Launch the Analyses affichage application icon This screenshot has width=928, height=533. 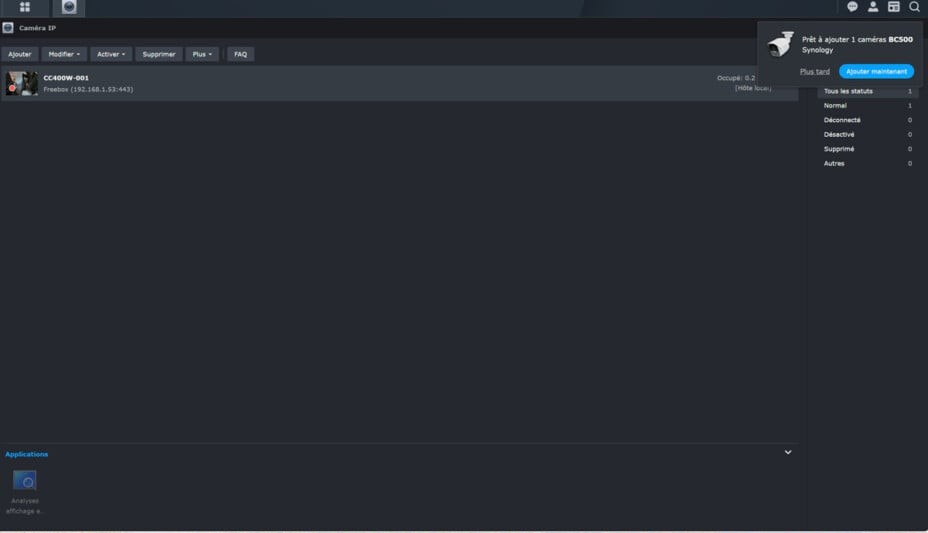click(x=25, y=481)
